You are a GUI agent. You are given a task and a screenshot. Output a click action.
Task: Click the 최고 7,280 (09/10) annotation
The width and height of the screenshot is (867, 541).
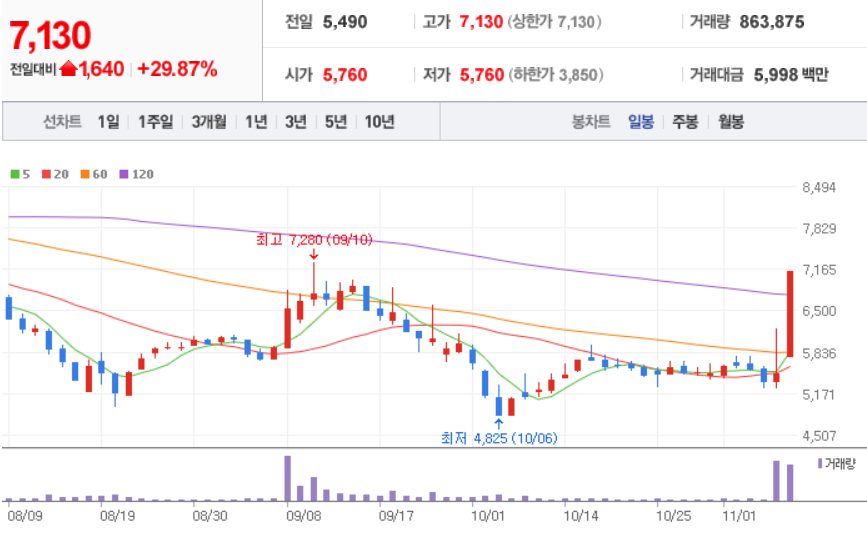[314, 240]
